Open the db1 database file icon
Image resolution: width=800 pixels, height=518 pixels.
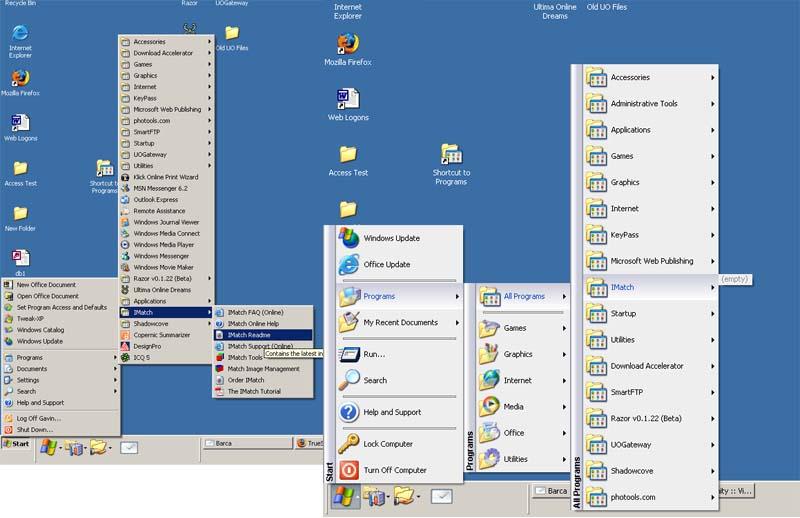tap(20, 262)
